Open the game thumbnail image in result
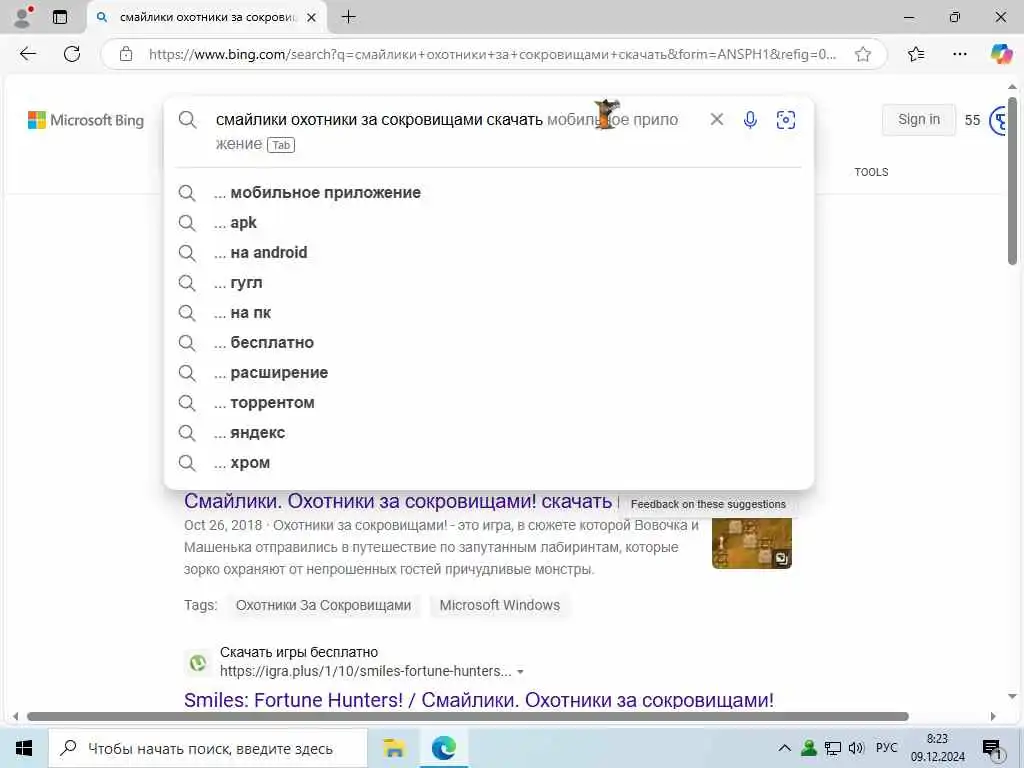The image size is (1024, 768). click(752, 543)
